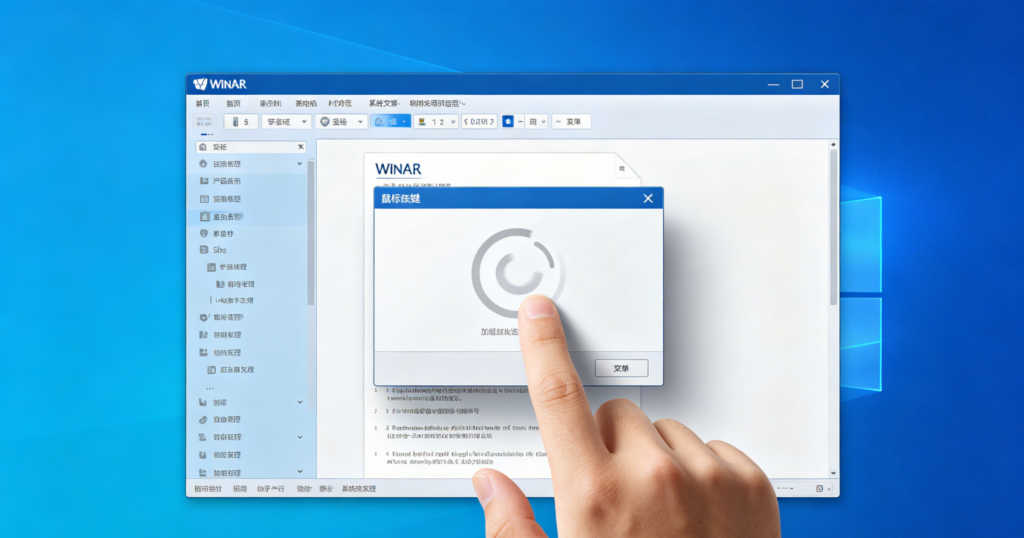Close the loading dialog with its X
The height and width of the screenshot is (538, 1024).
[648, 198]
